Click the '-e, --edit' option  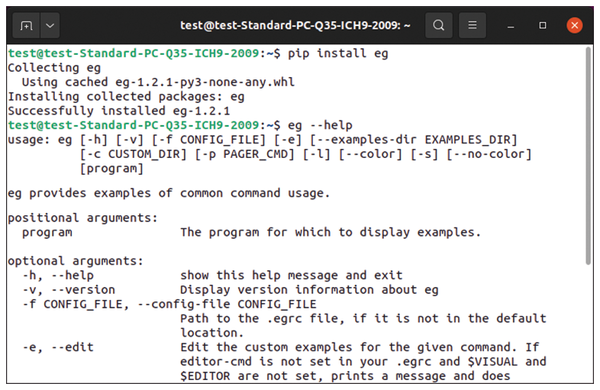click(x=58, y=347)
